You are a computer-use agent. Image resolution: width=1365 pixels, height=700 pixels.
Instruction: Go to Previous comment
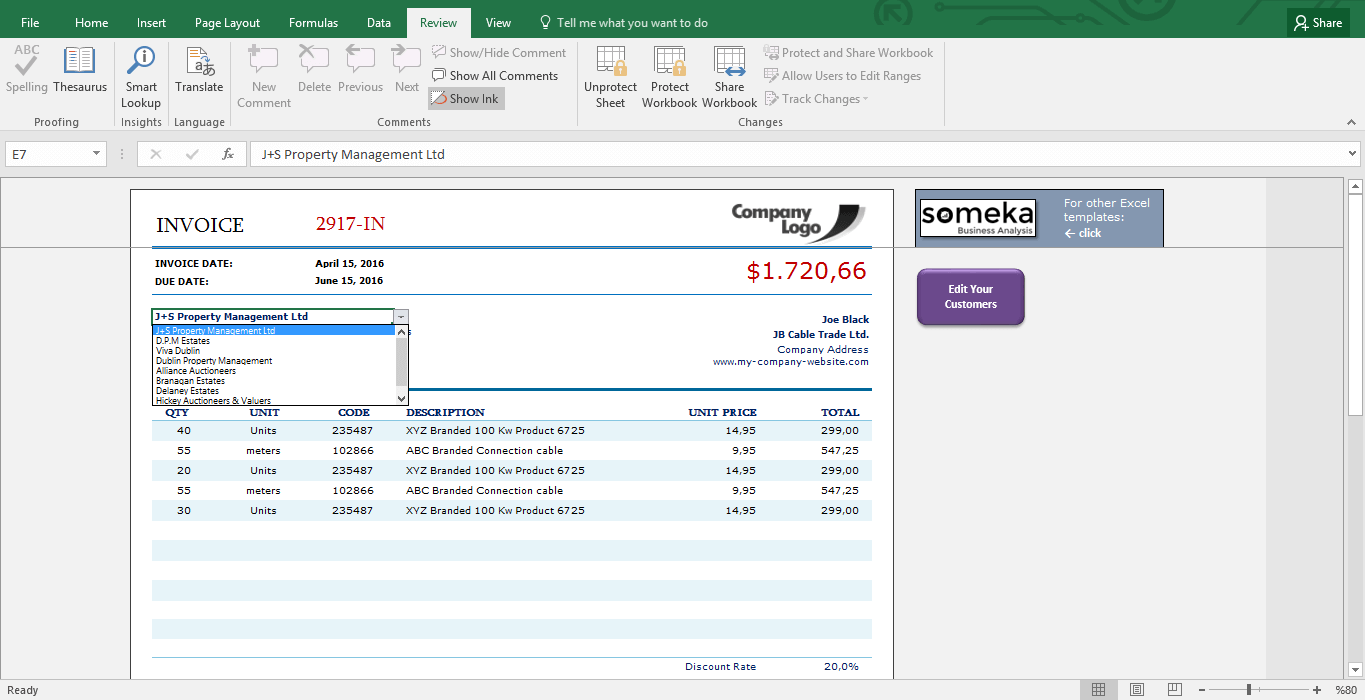(x=360, y=69)
